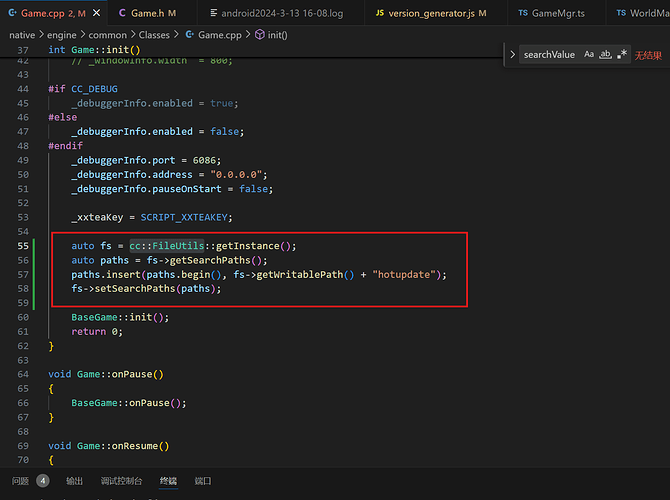Open the 端口 (Ports) panel tab
Viewport: 670px width, 500px height.
pos(203,481)
